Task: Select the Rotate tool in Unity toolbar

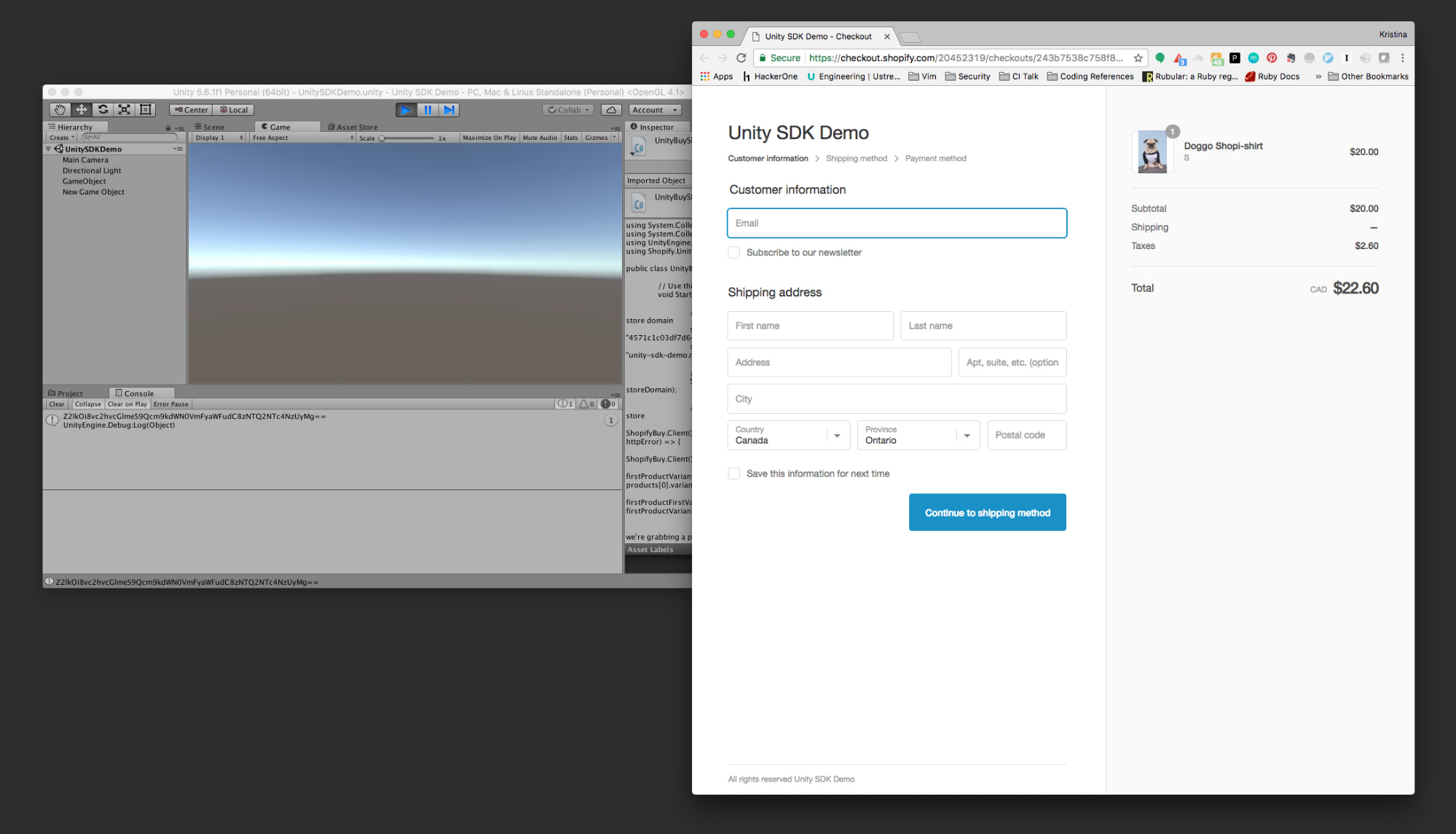Action: [x=103, y=109]
